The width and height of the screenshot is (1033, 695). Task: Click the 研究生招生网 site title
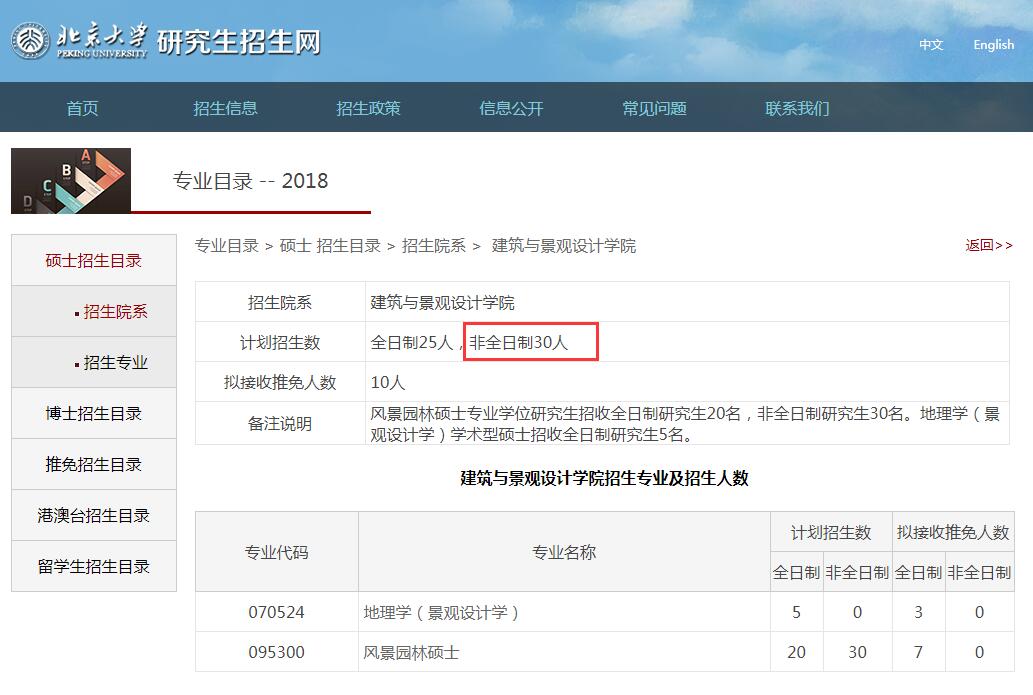(238, 42)
